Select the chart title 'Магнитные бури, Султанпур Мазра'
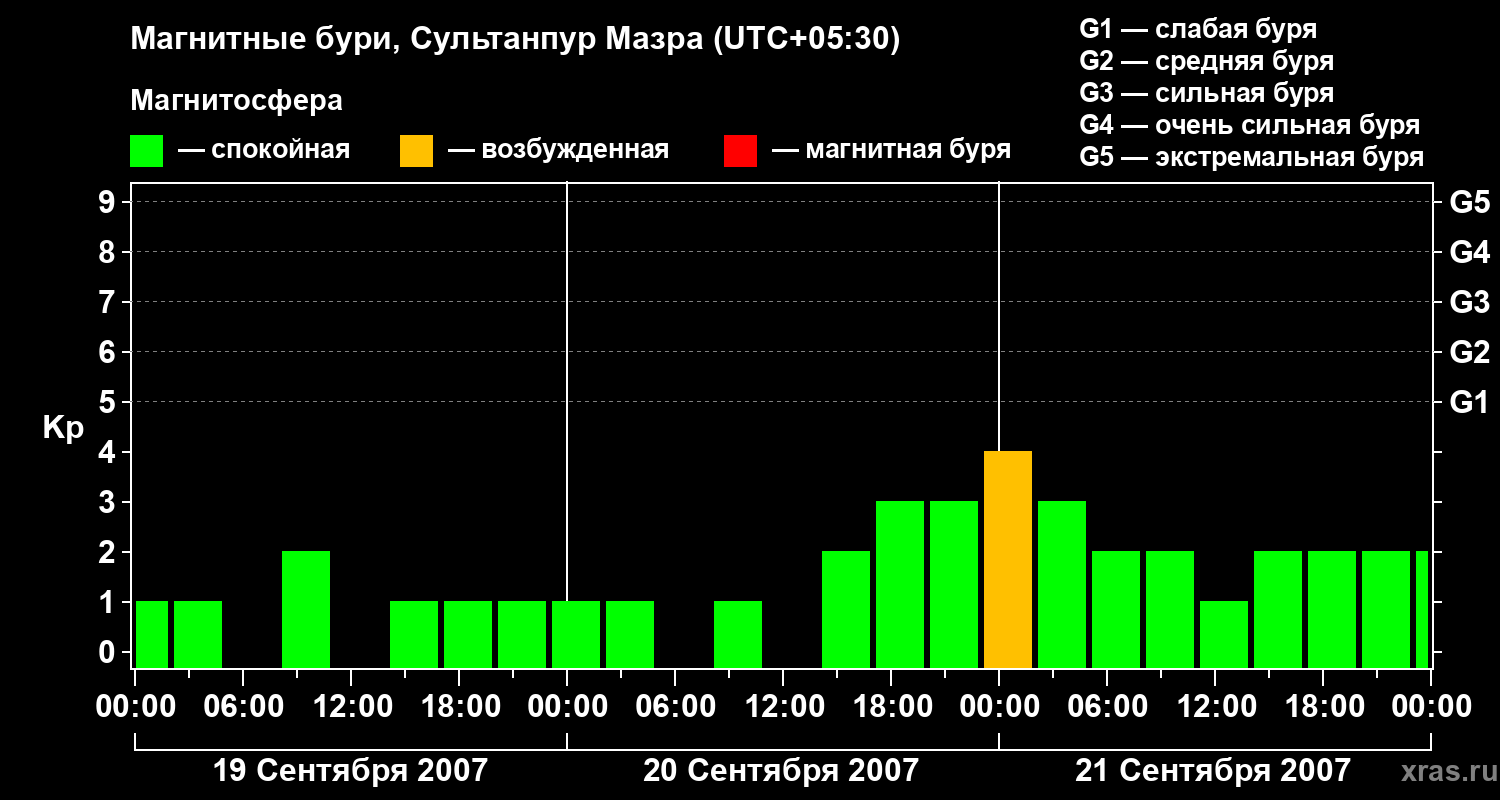This screenshot has height=800, width=1500. 416,40
